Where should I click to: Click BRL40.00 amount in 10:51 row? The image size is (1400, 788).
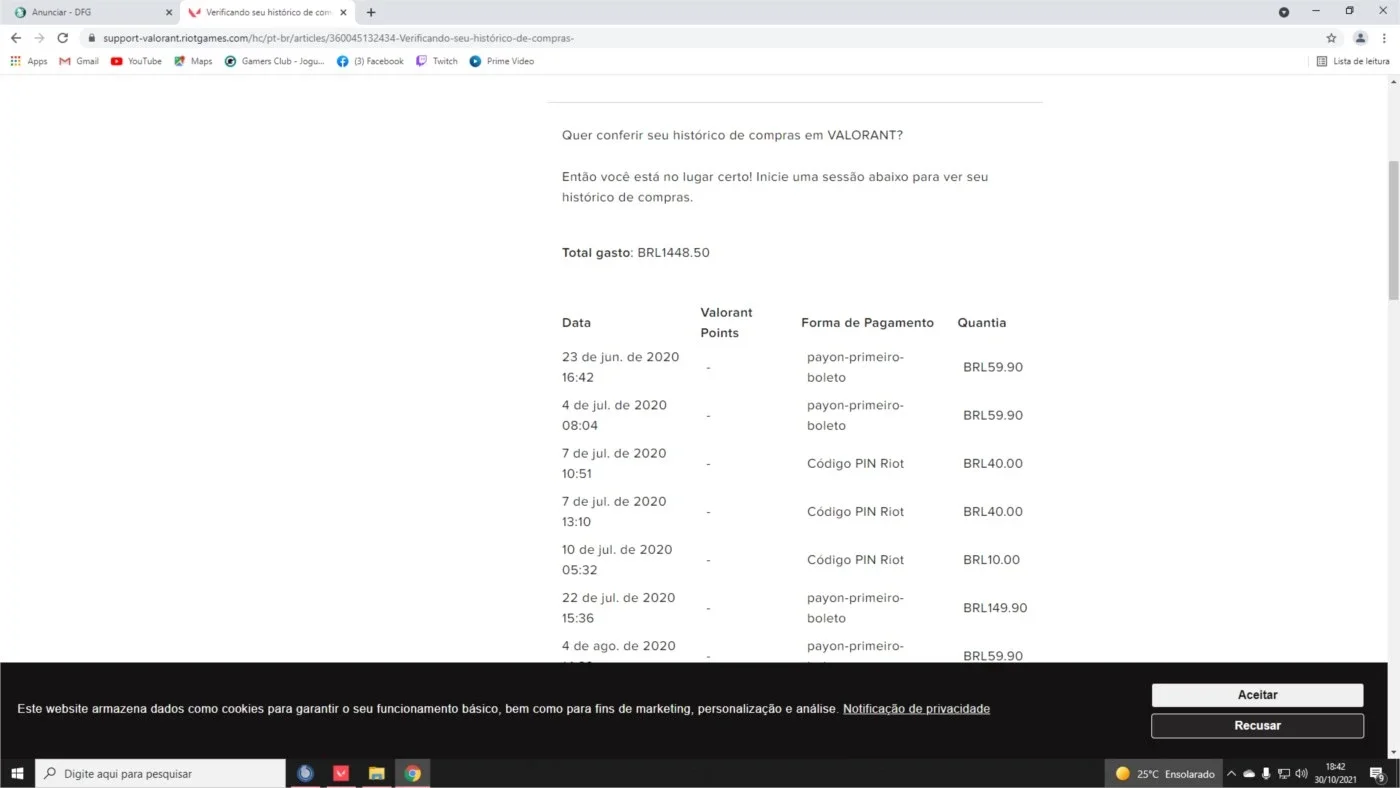coord(993,463)
